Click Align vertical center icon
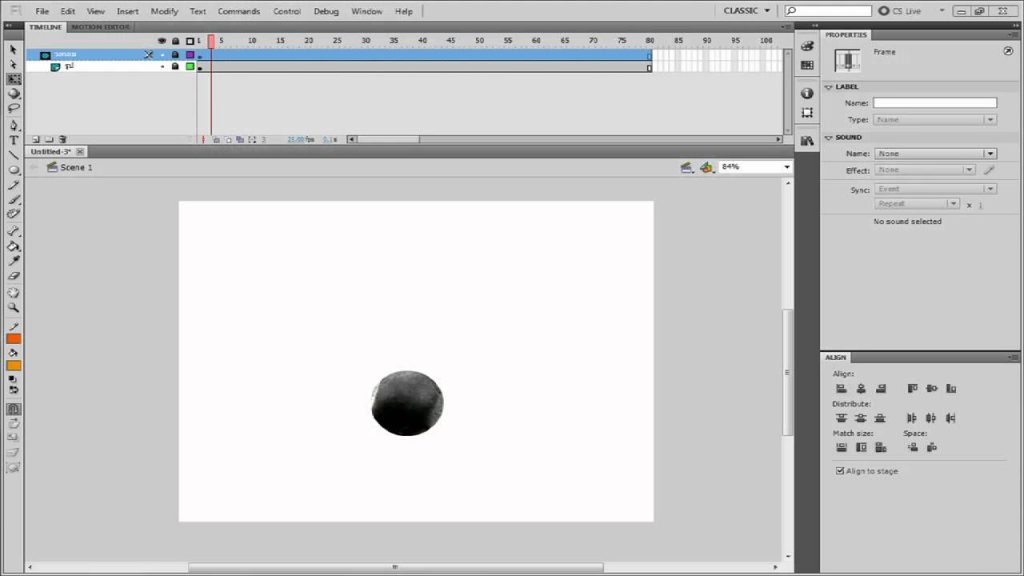1024x576 pixels. coord(931,389)
